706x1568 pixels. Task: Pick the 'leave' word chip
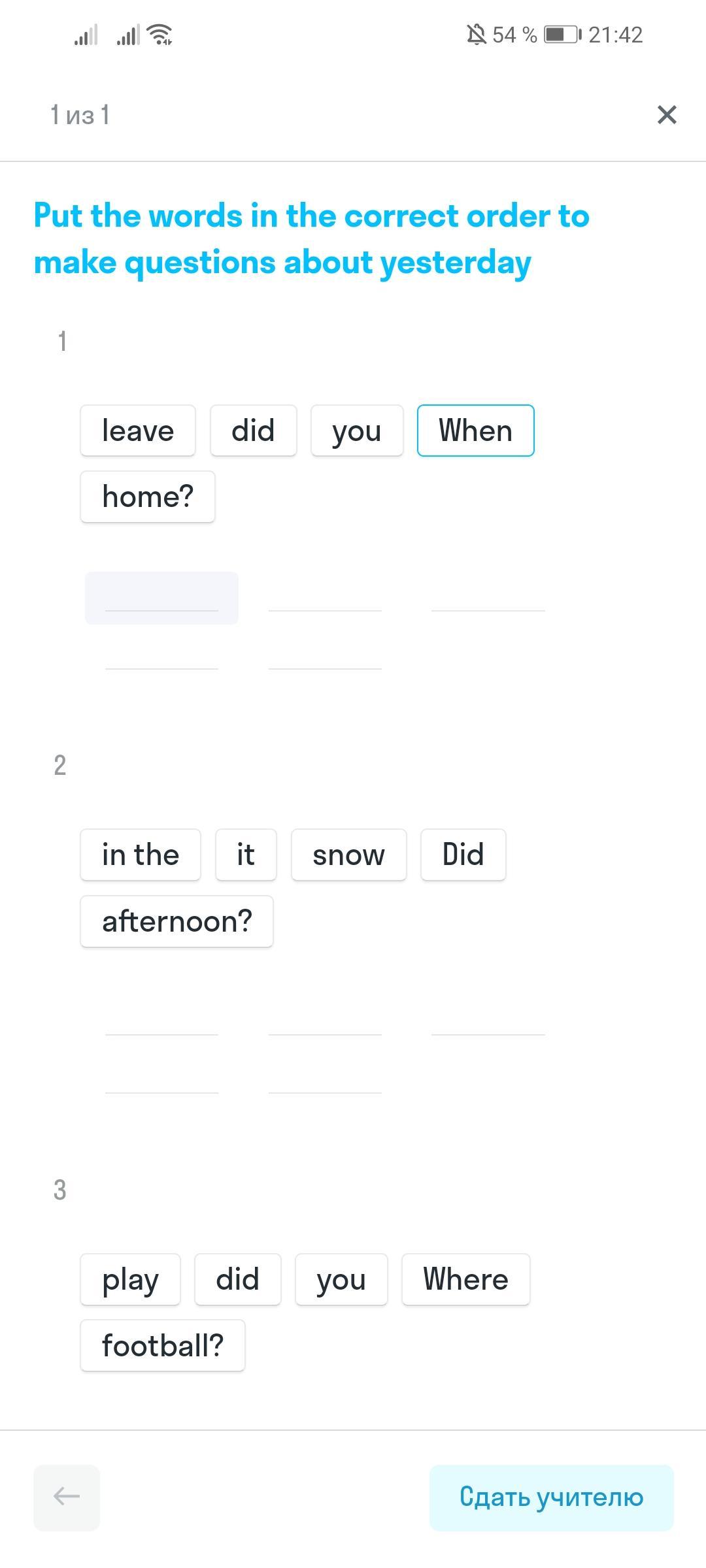[138, 431]
